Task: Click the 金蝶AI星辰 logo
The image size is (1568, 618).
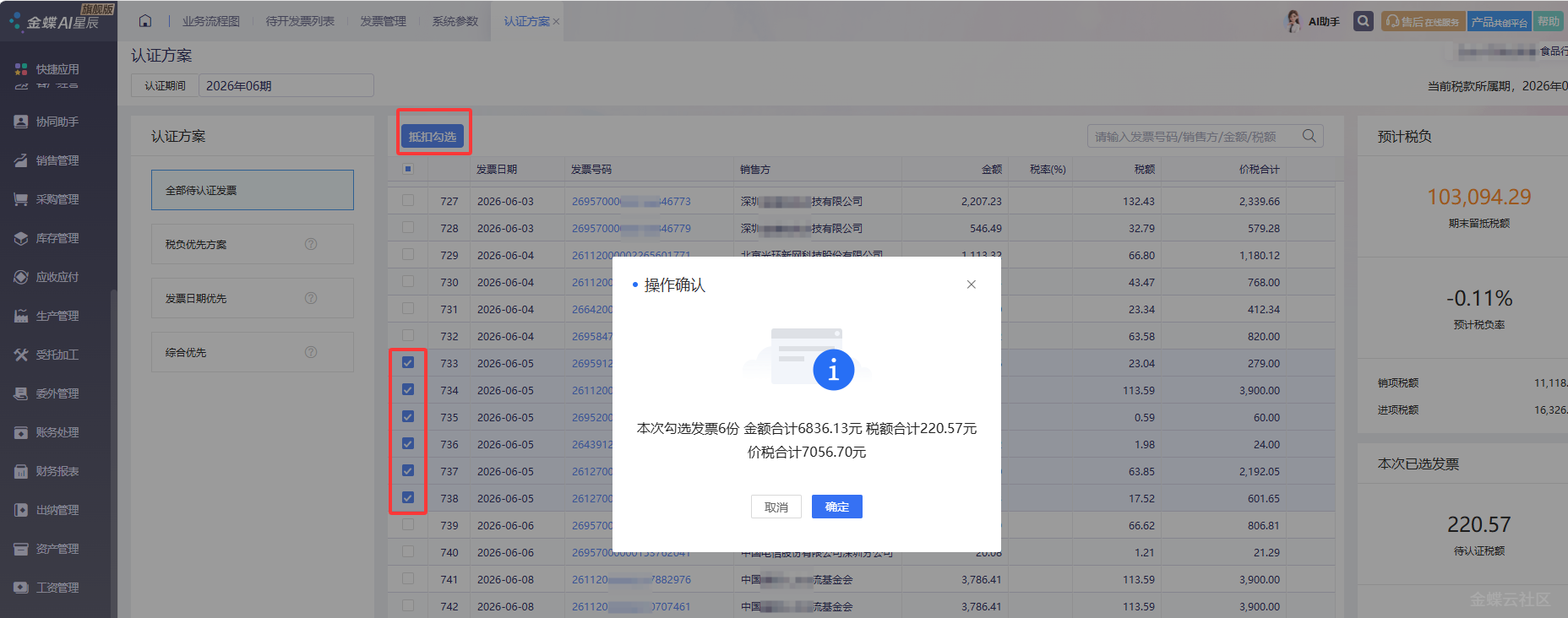Action: tap(57, 20)
